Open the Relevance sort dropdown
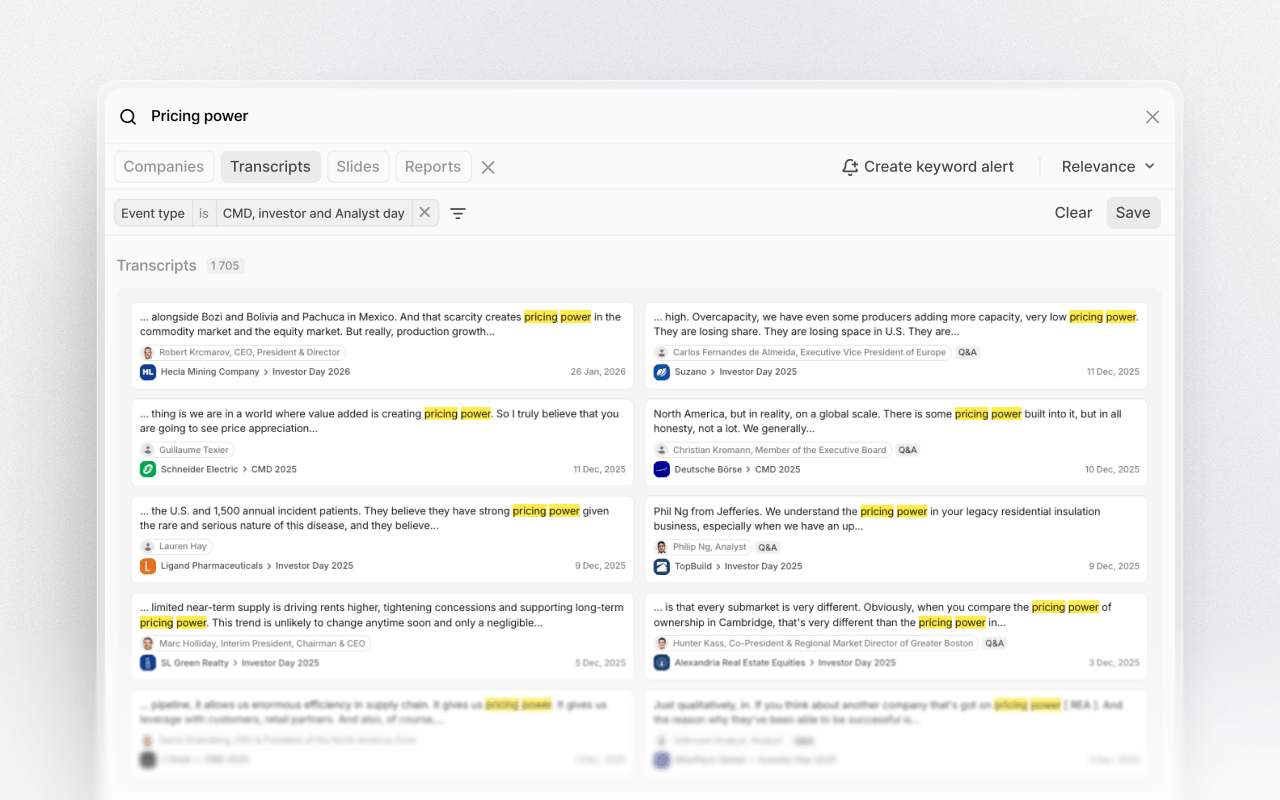 click(x=1108, y=167)
